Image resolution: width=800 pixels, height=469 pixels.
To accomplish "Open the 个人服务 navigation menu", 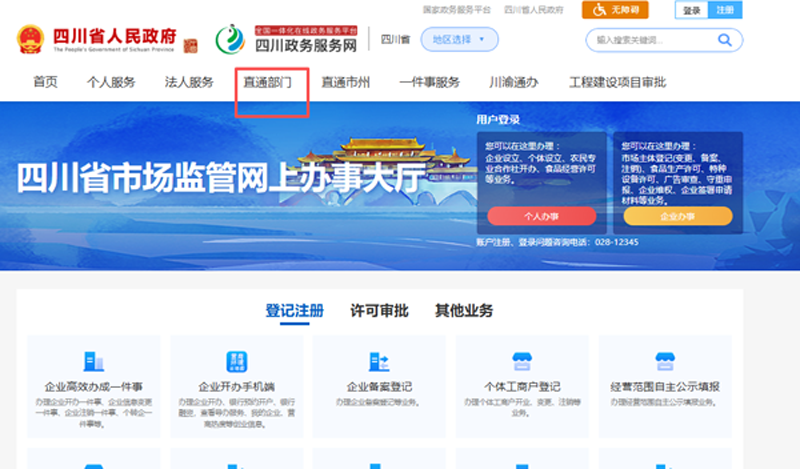I will pyautogui.click(x=111, y=82).
